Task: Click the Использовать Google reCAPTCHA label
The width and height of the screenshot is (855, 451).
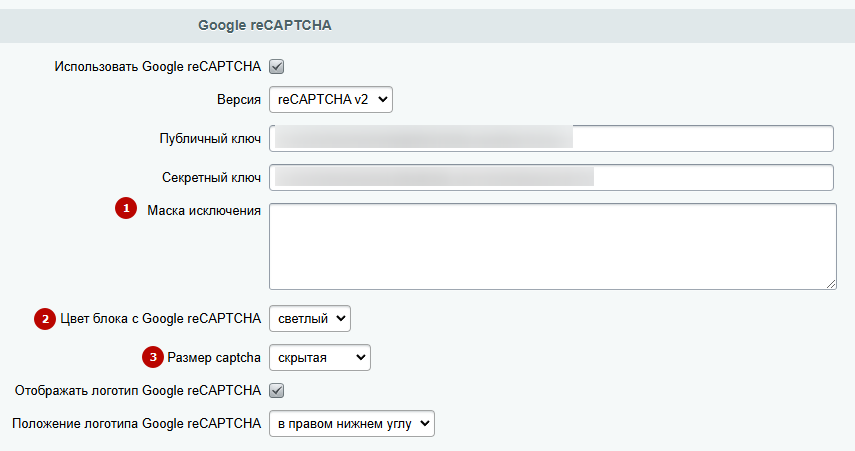Action: point(158,67)
